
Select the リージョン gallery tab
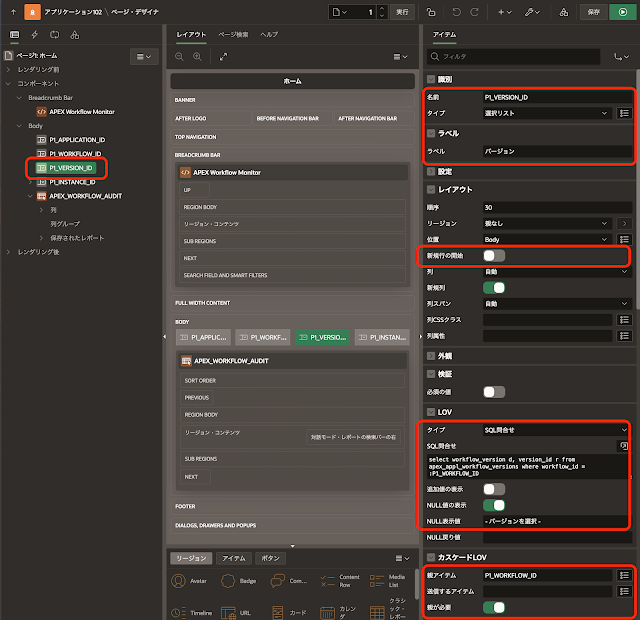point(191,558)
